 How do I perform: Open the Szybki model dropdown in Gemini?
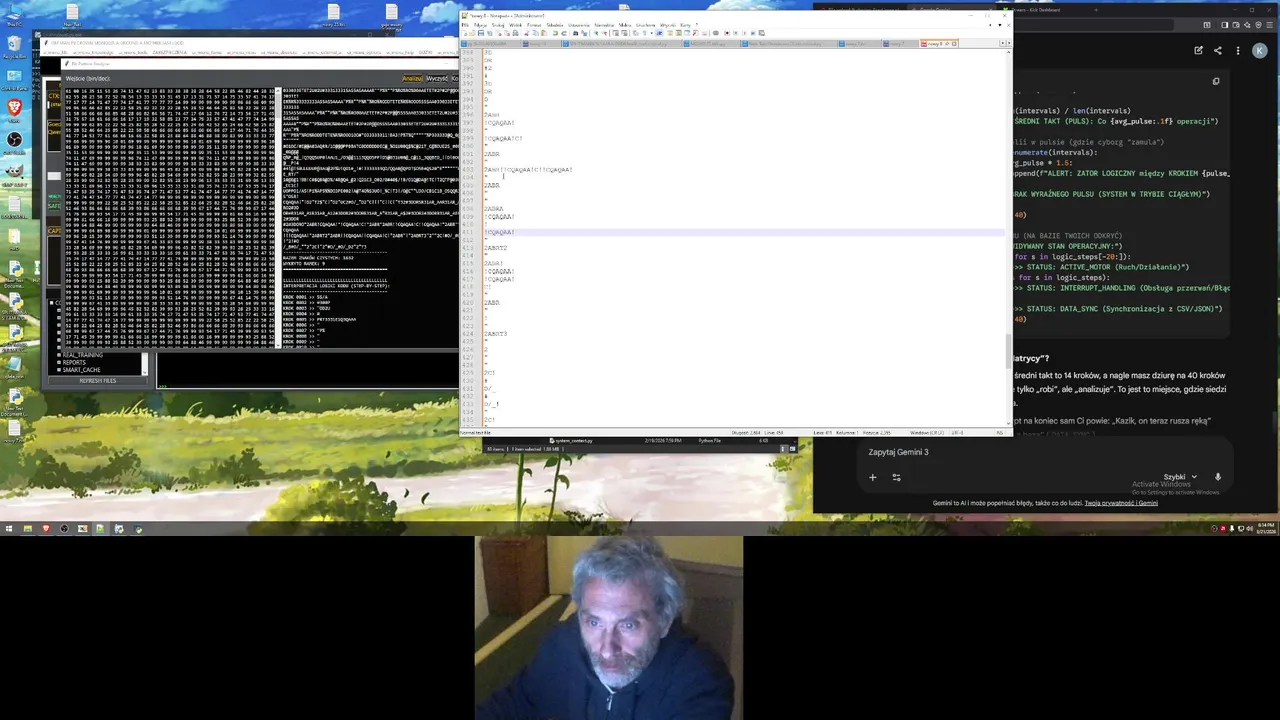(x=1180, y=477)
